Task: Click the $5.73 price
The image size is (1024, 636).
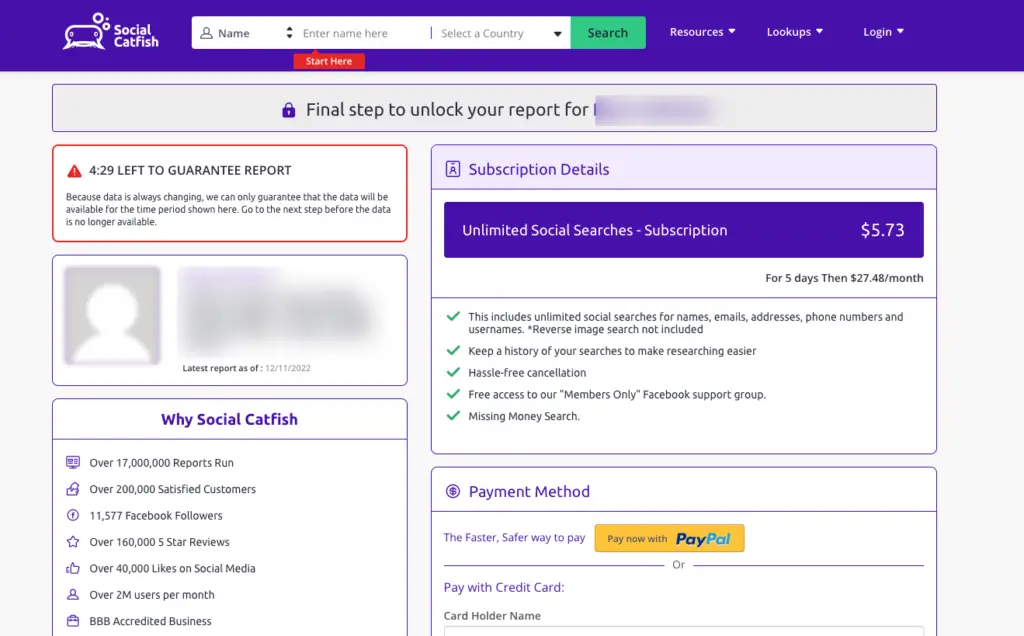Action: 882,230
